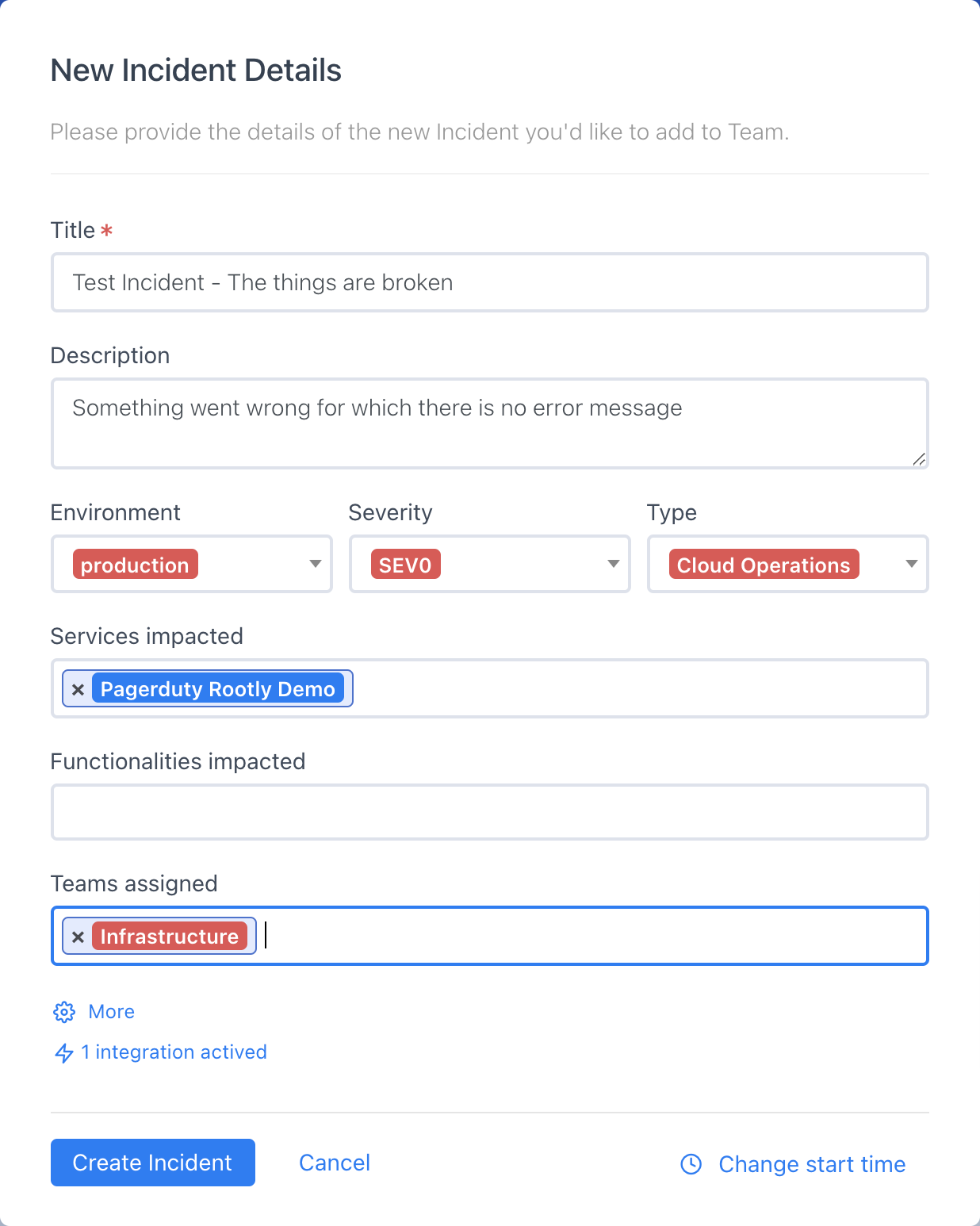Click the Create Incident button
980x1226 pixels.
coord(153,1163)
